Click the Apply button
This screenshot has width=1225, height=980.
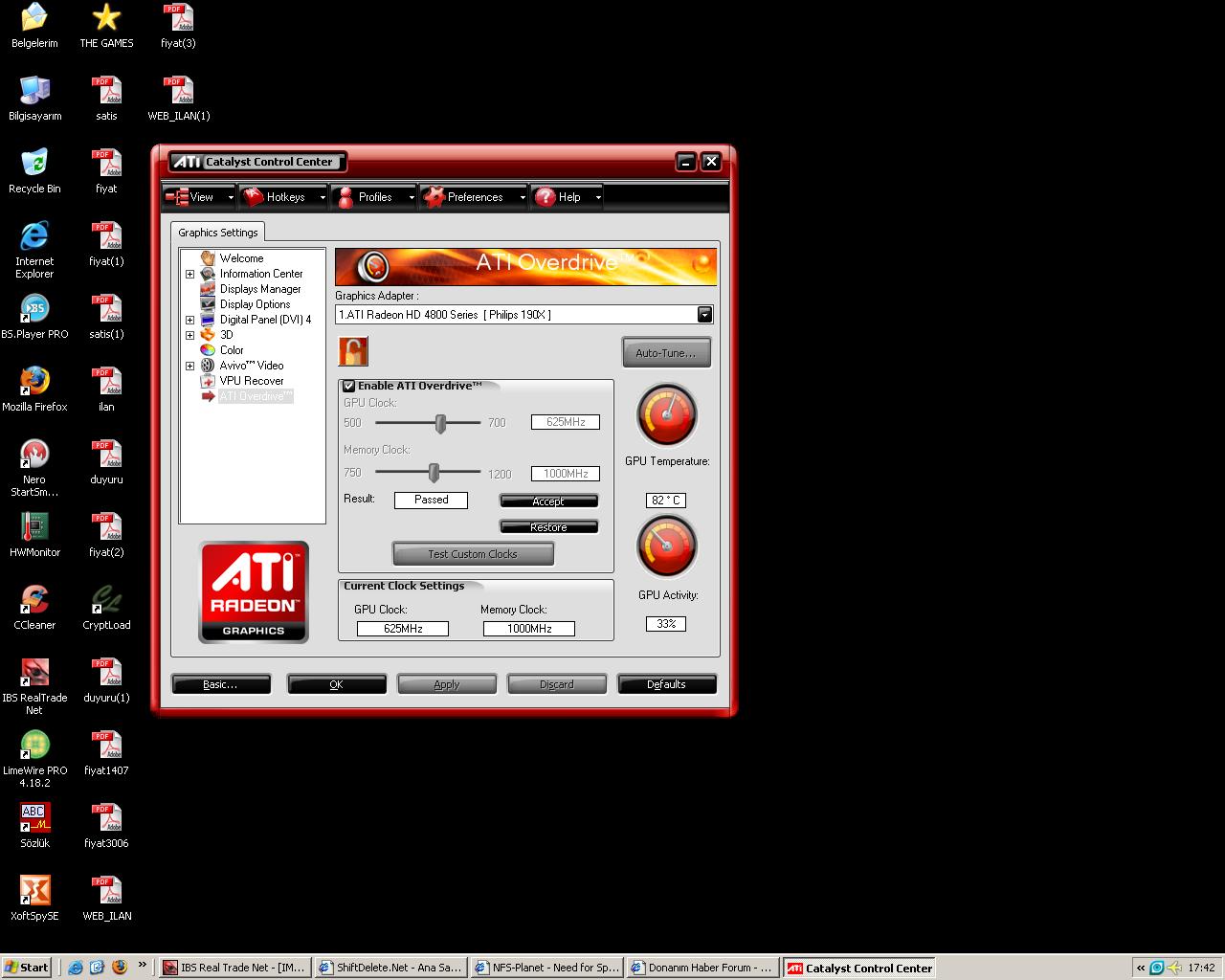tap(447, 684)
